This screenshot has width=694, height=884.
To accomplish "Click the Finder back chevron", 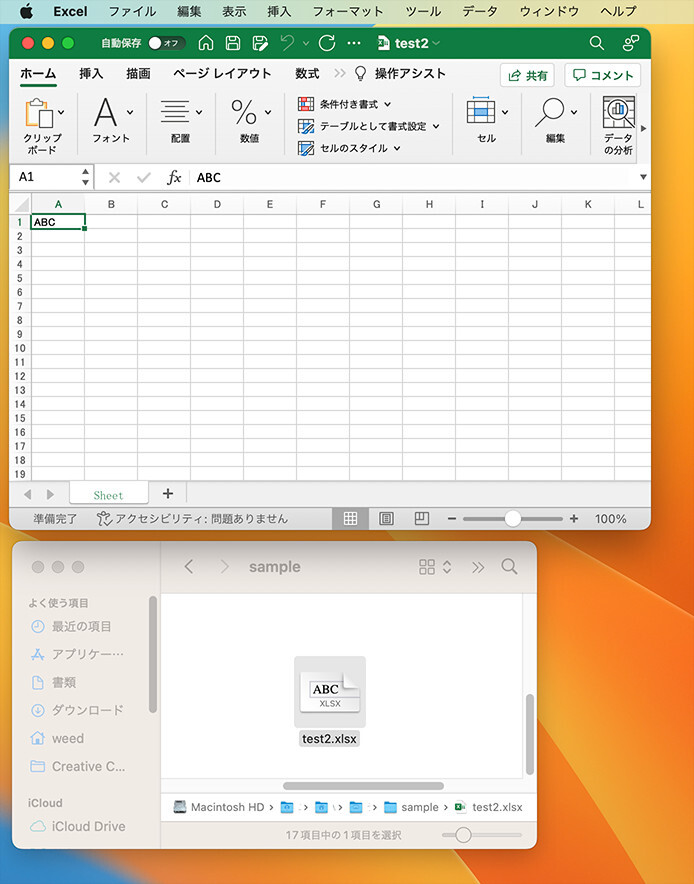I will pyautogui.click(x=189, y=567).
